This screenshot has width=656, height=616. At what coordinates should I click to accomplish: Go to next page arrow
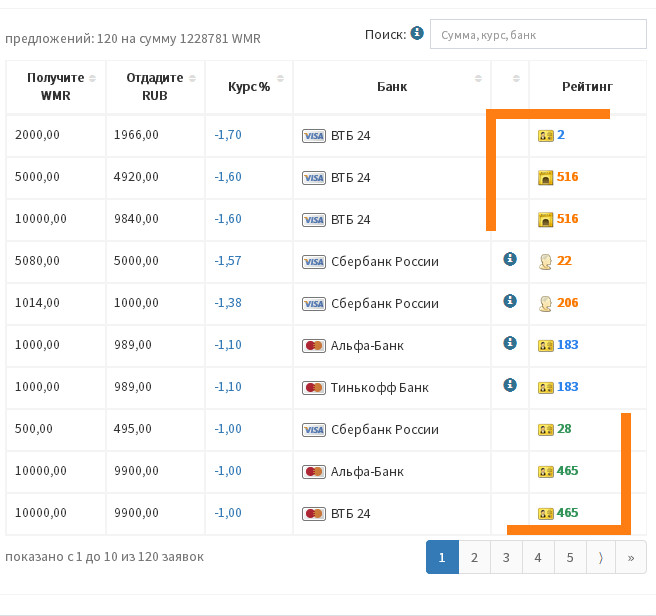pos(601,557)
